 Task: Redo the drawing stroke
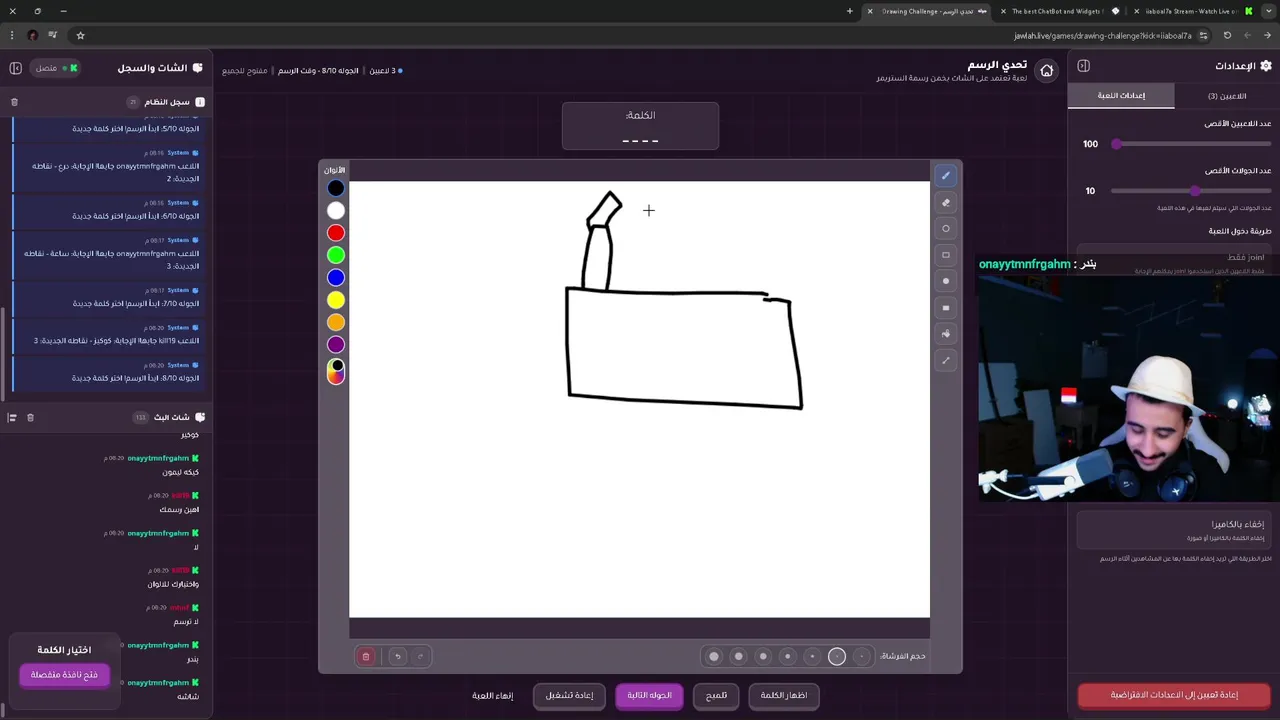[x=420, y=656]
